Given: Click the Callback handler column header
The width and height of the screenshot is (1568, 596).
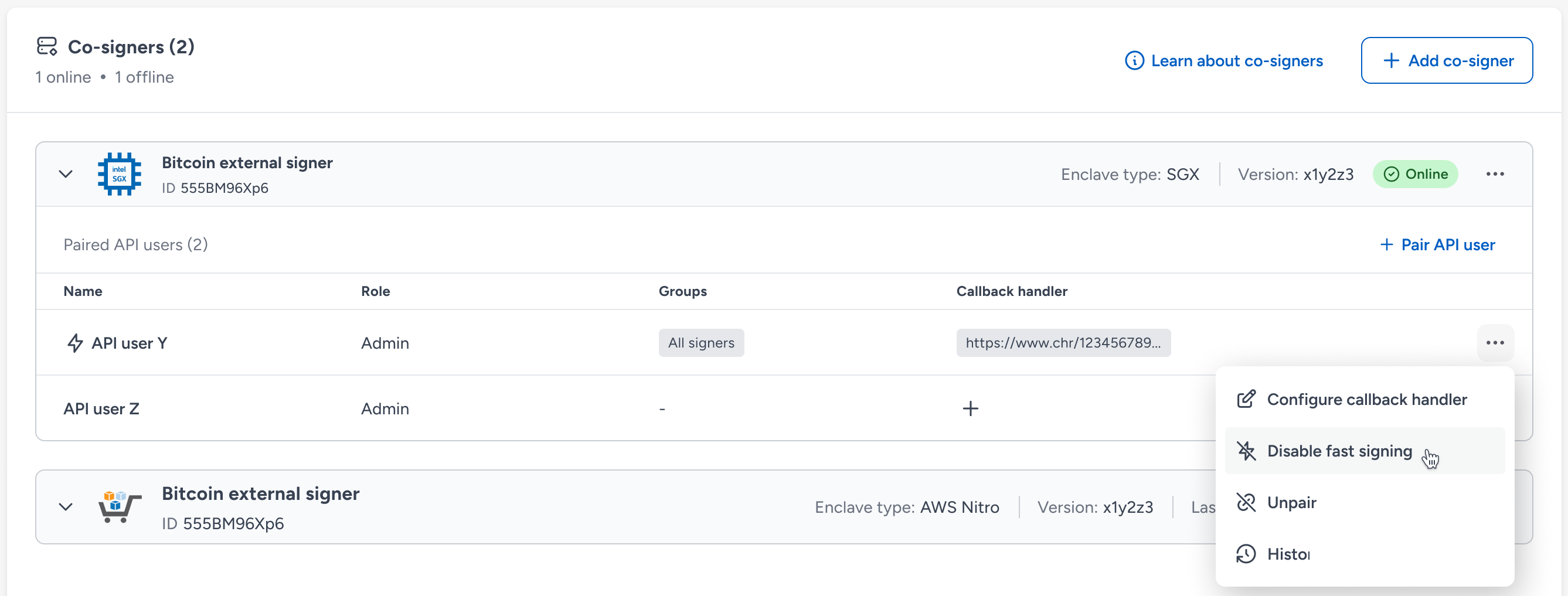Looking at the screenshot, I should (1012, 291).
